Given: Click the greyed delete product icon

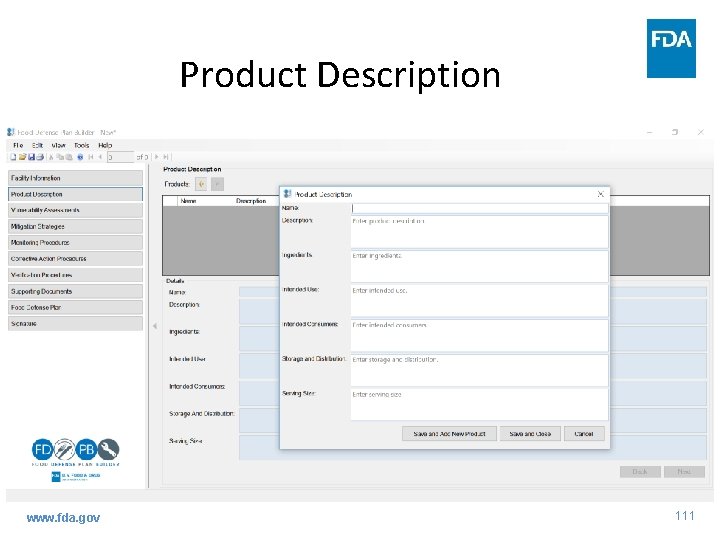Looking at the screenshot, I should (217, 184).
